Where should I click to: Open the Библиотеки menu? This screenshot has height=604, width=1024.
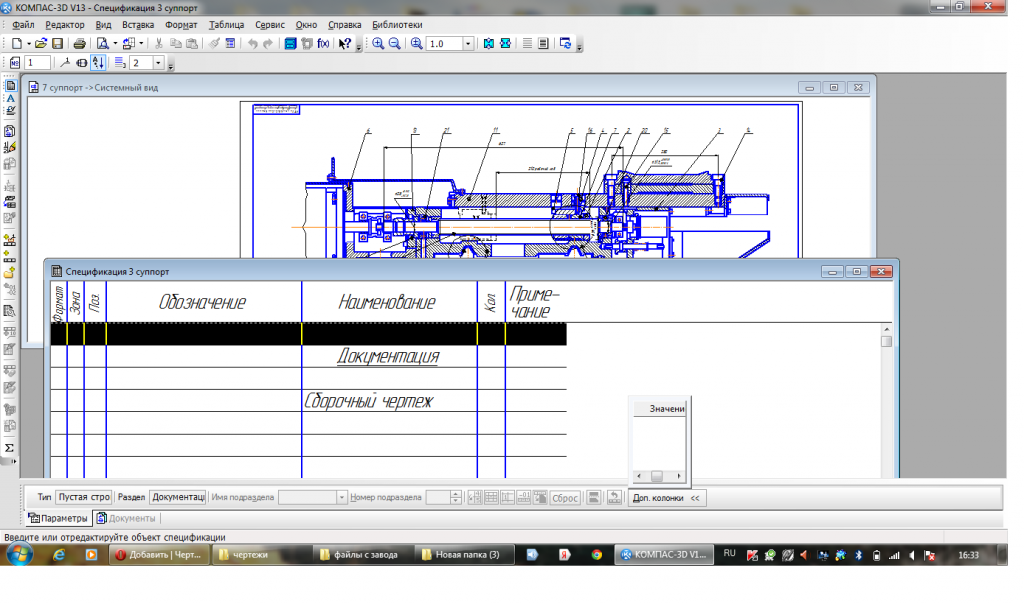(x=397, y=25)
